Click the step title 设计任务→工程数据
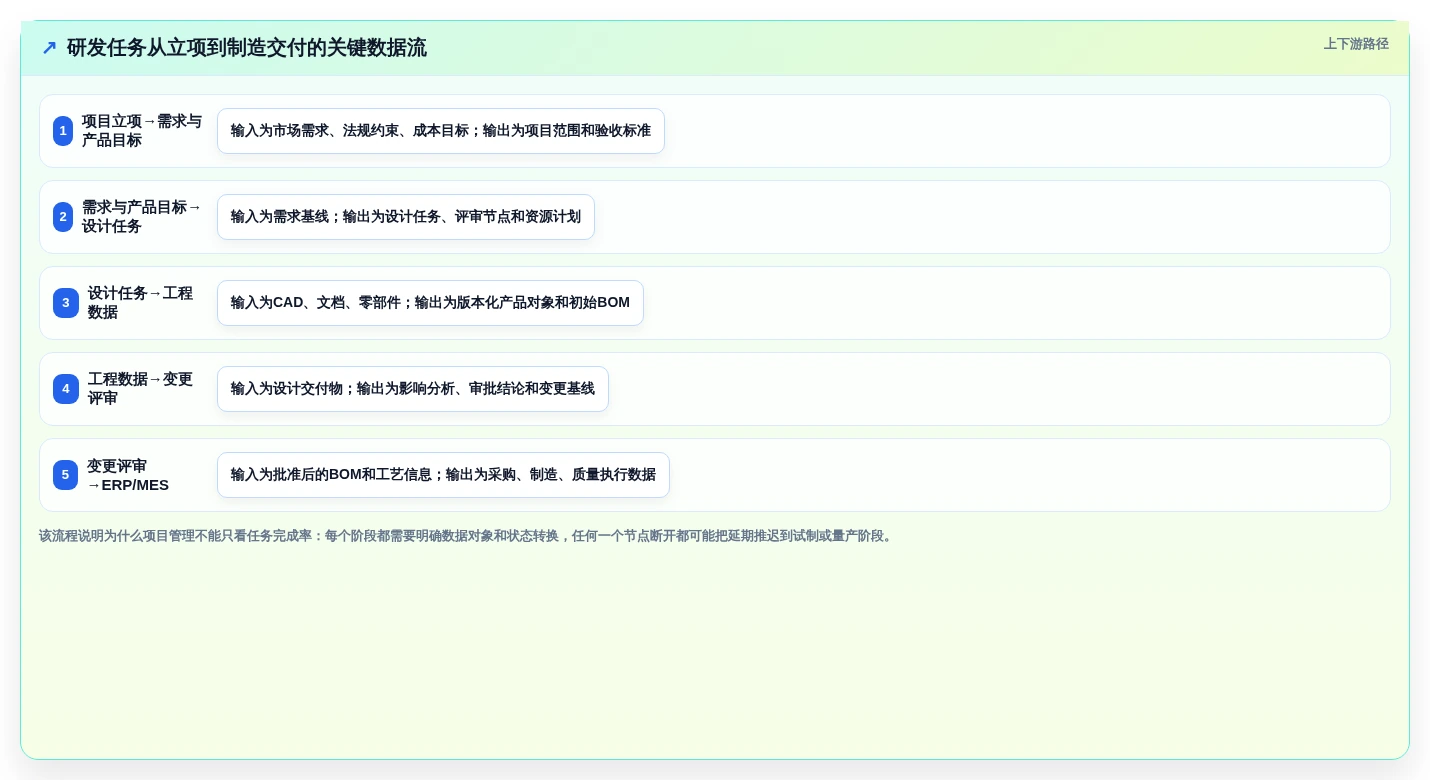Viewport: 1430px width, 780px height. click(x=140, y=303)
